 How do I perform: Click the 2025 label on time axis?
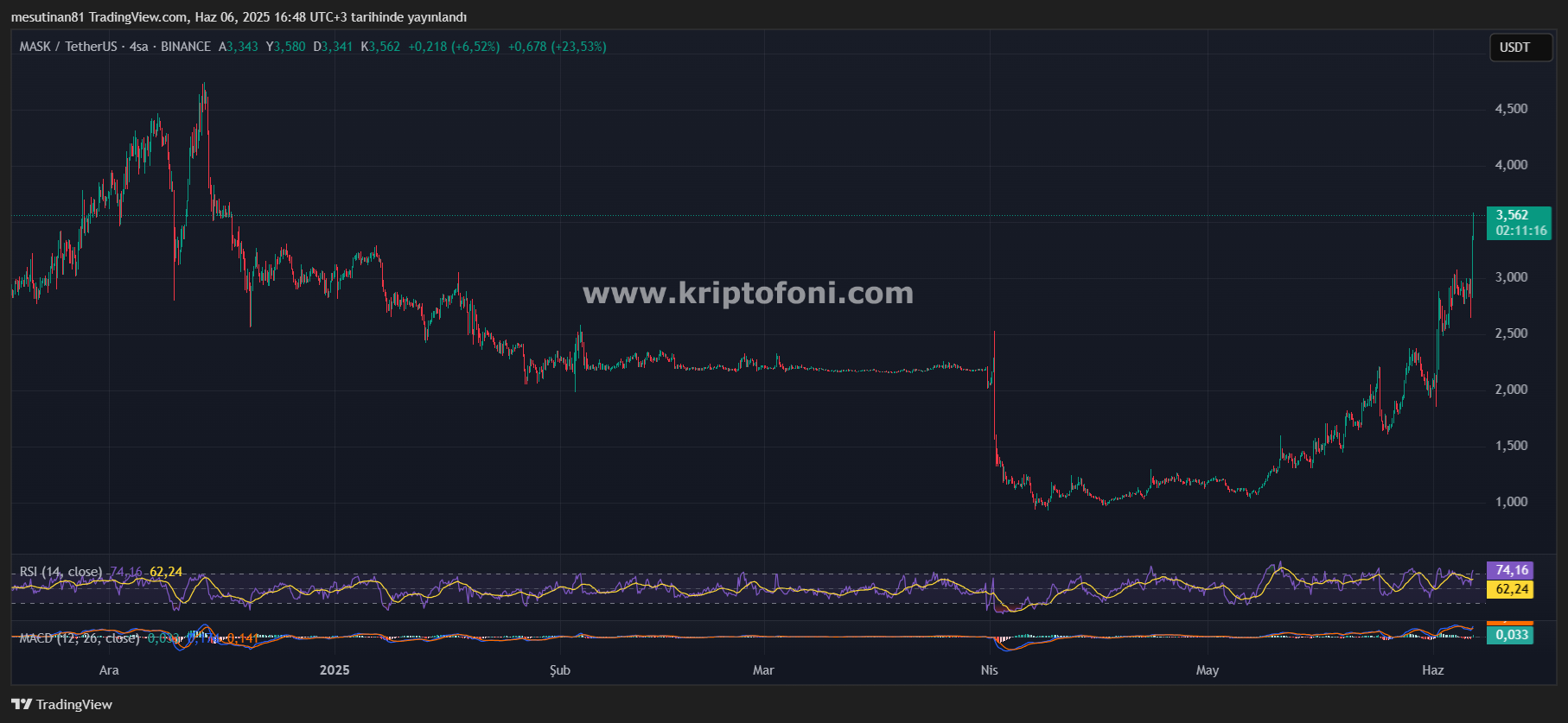(335, 670)
